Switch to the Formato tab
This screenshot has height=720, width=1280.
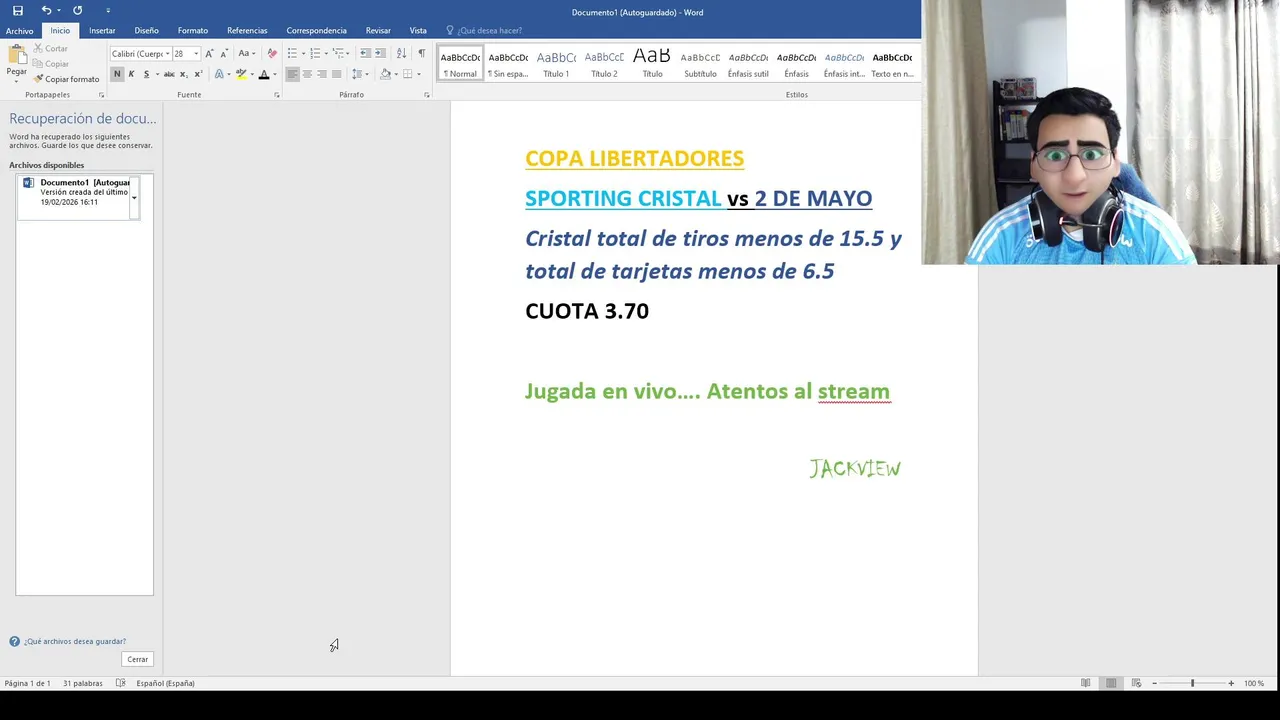pos(193,31)
